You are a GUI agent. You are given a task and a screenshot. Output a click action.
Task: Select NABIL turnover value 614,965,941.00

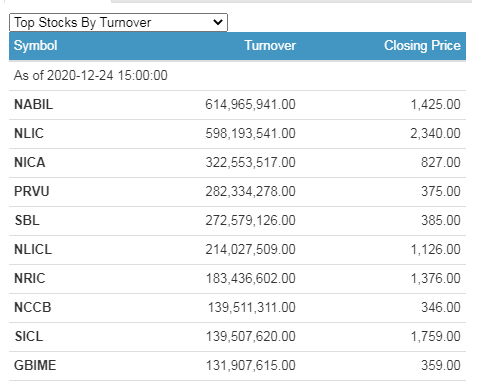click(250, 105)
